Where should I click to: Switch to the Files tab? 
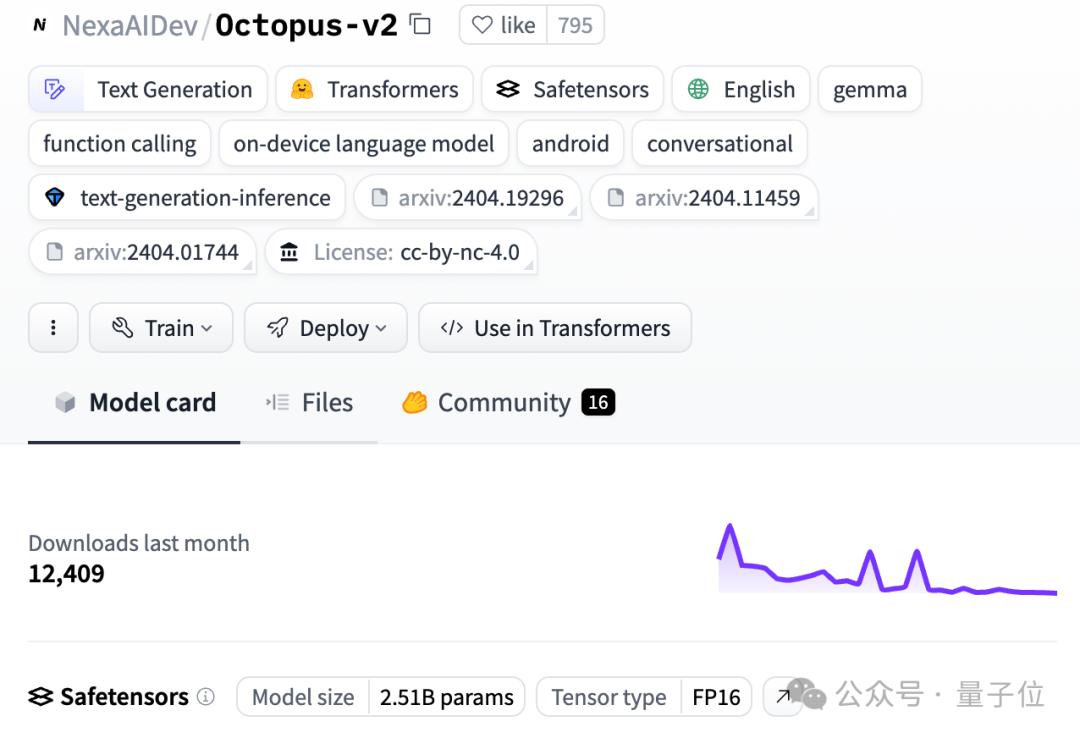coord(309,402)
